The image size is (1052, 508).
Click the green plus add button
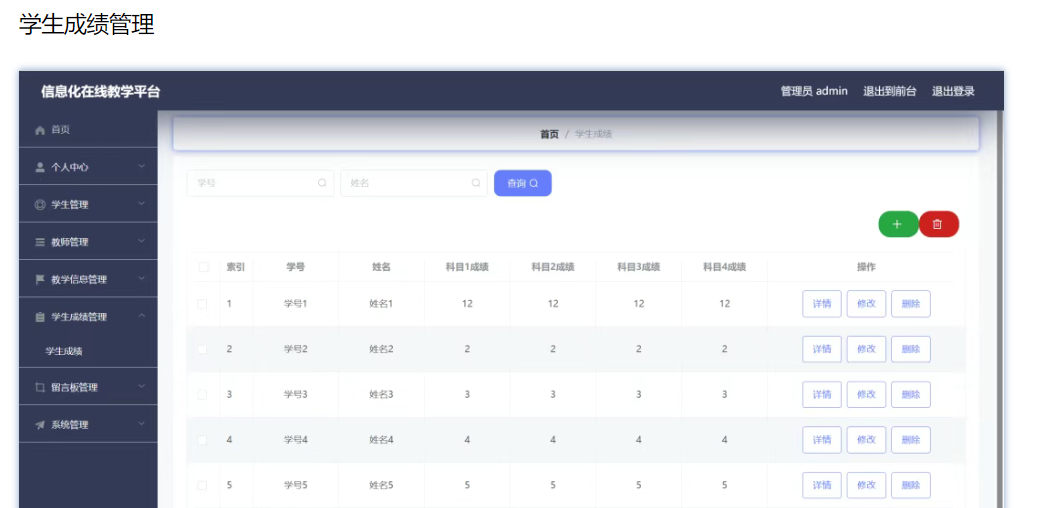coord(898,224)
